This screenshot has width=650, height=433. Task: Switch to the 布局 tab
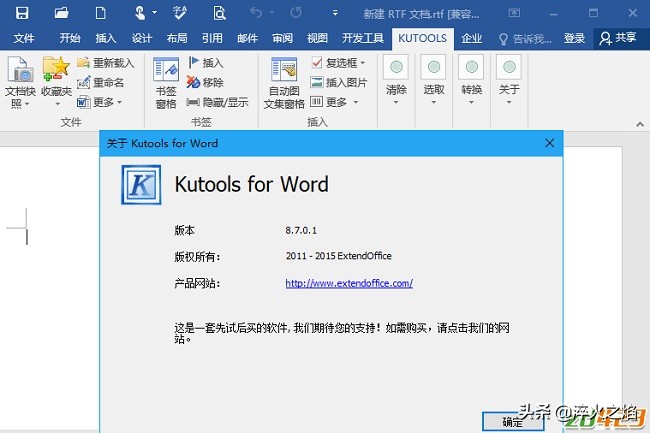point(177,39)
